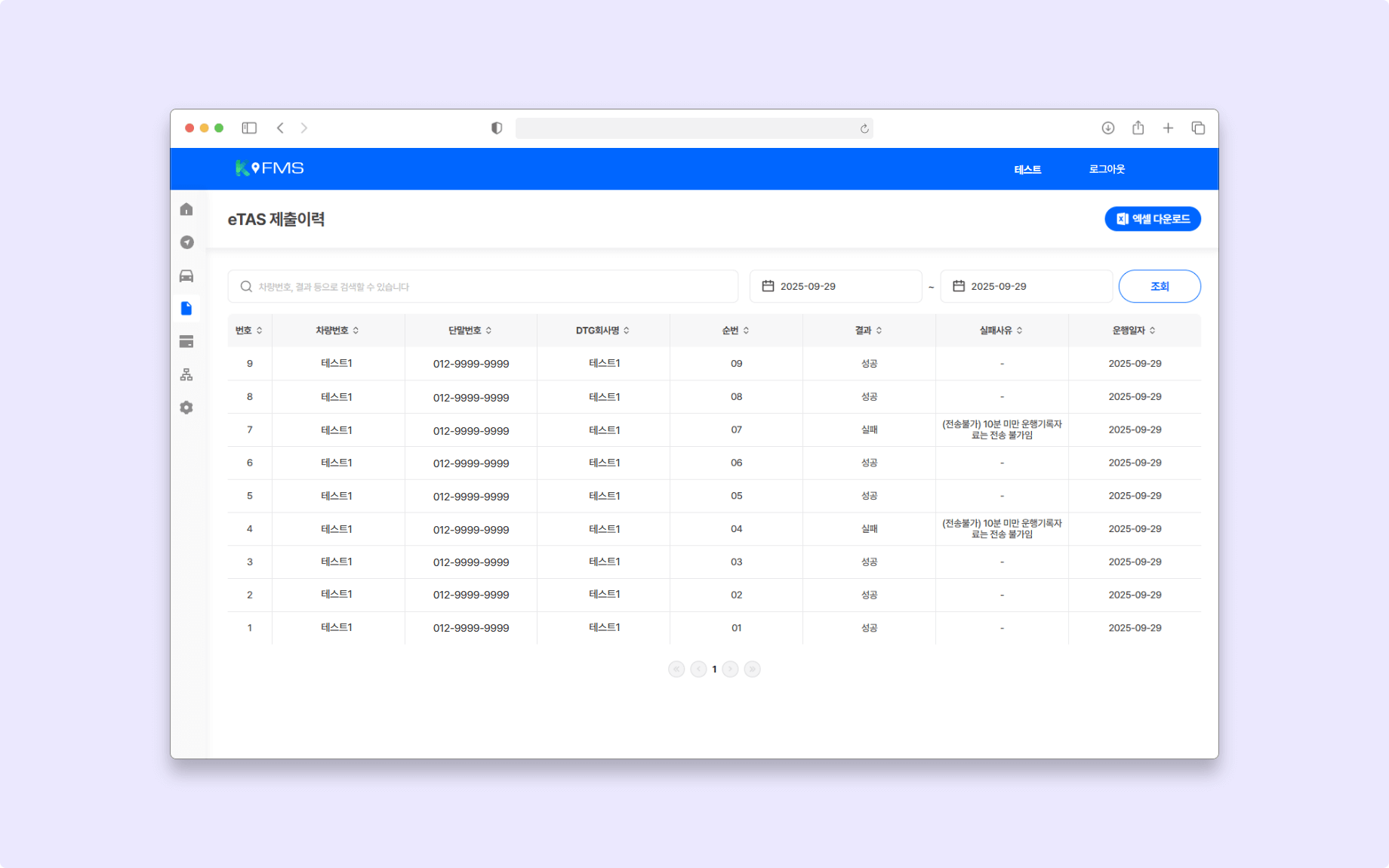
Task: Open the settings gear icon
Action: click(x=186, y=408)
